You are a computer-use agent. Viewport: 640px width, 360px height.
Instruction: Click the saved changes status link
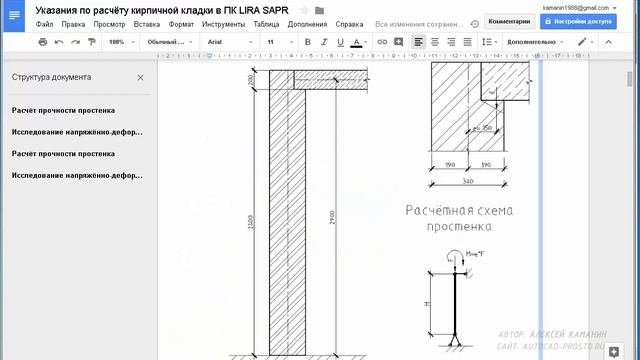pos(419,24)
